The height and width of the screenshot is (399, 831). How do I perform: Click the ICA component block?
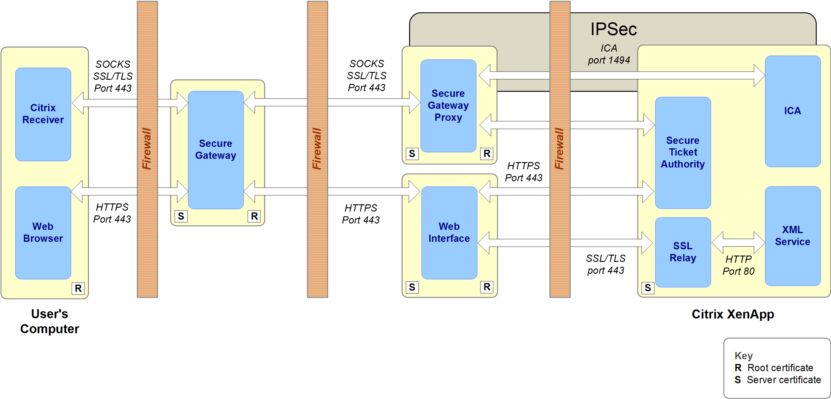point(793,111)
